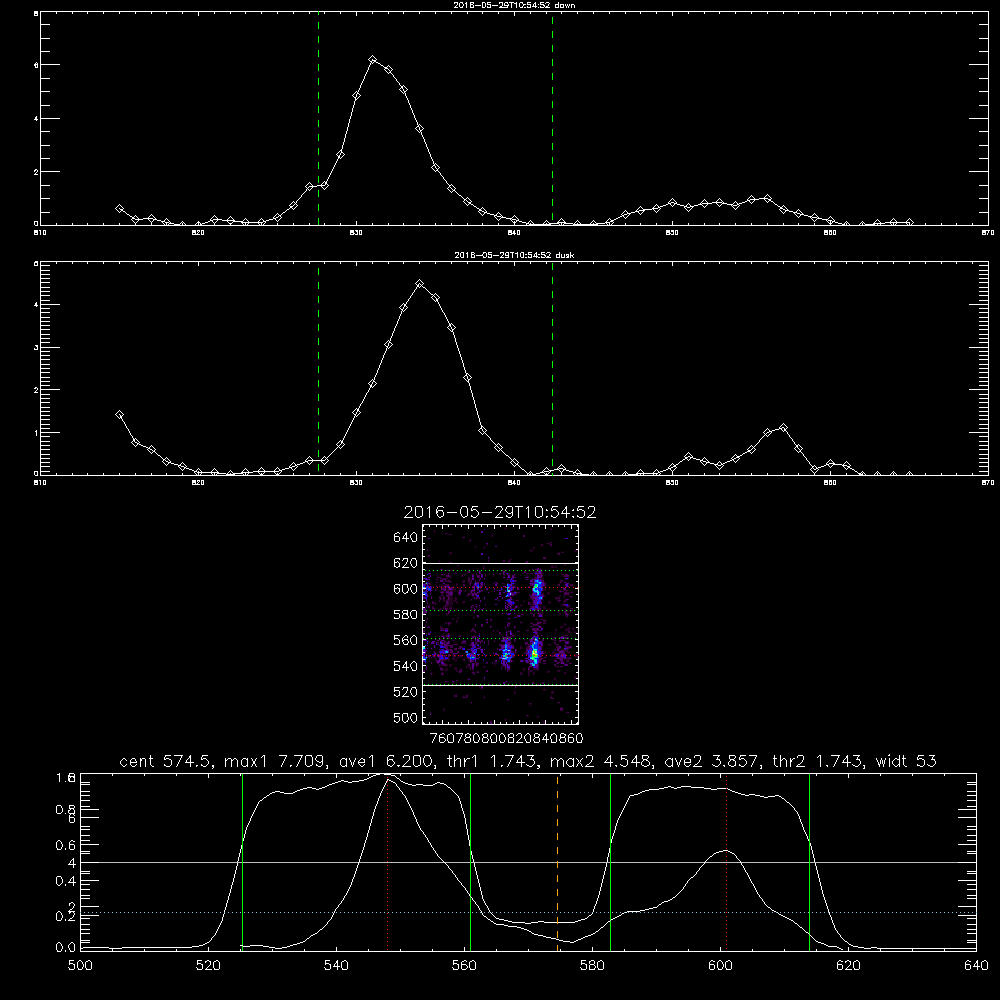1000x1000 pixels.
Task: Click the secondary peak of the dusk curve
Action: [x=783, y=427]
